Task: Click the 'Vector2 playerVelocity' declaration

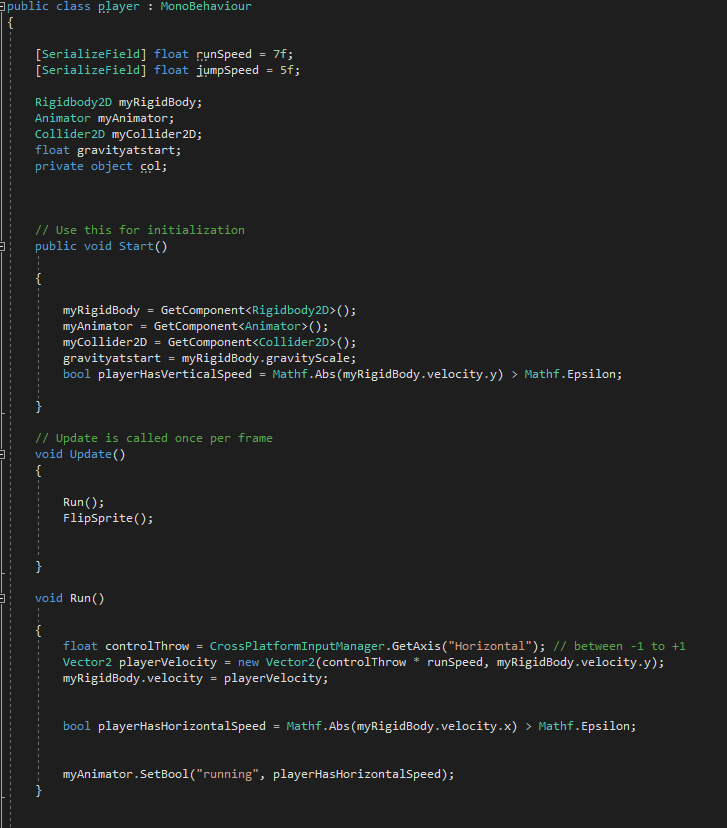Action: 140,662
